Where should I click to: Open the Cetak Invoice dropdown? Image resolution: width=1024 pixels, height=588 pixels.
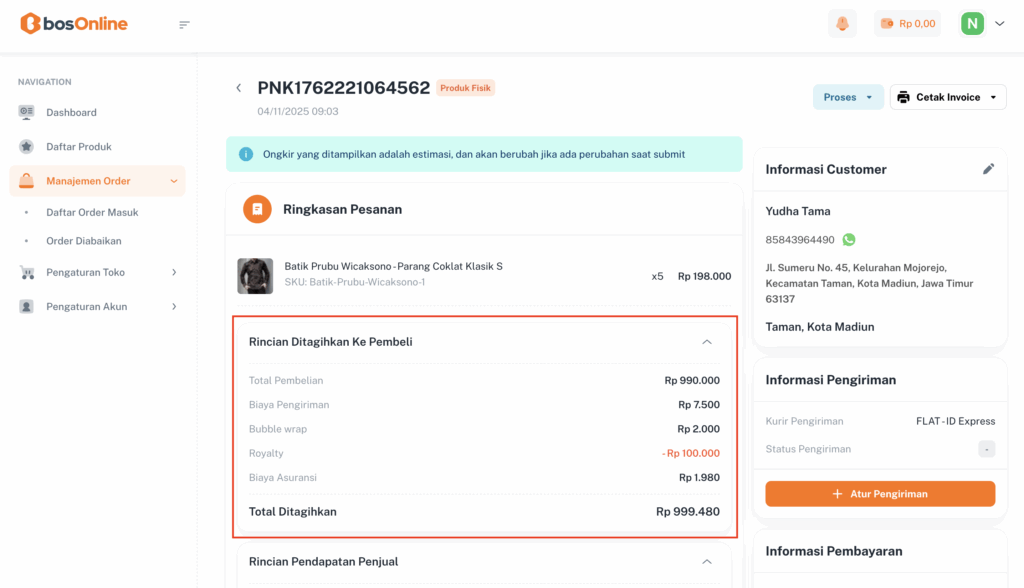click(947, 97)
